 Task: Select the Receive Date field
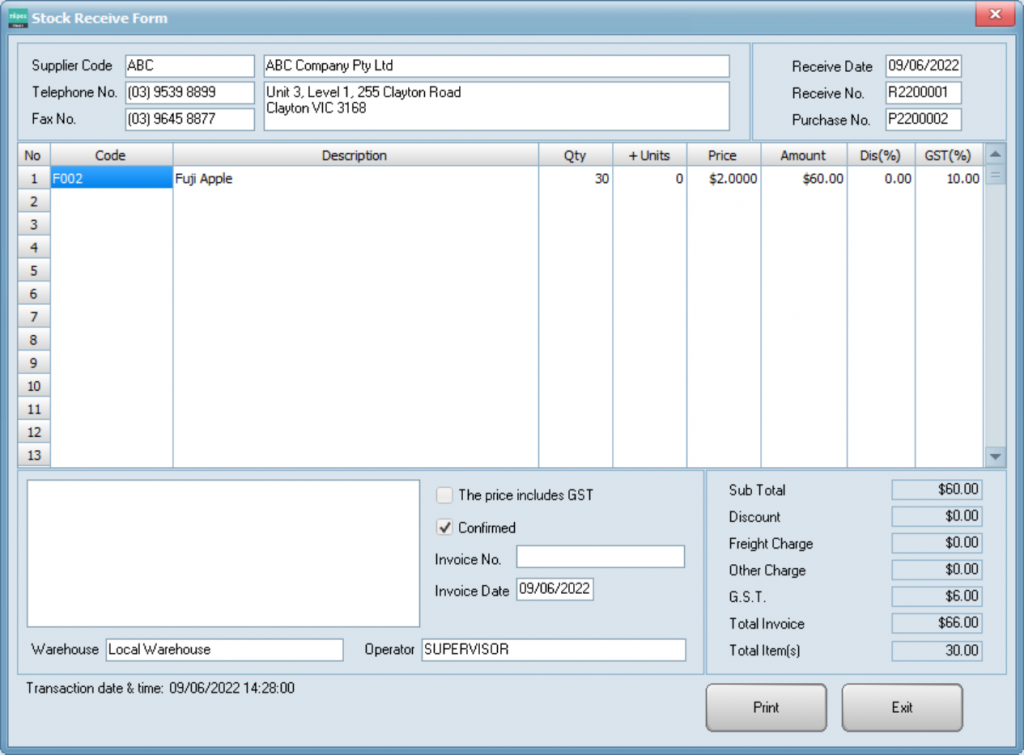point(922,66)
